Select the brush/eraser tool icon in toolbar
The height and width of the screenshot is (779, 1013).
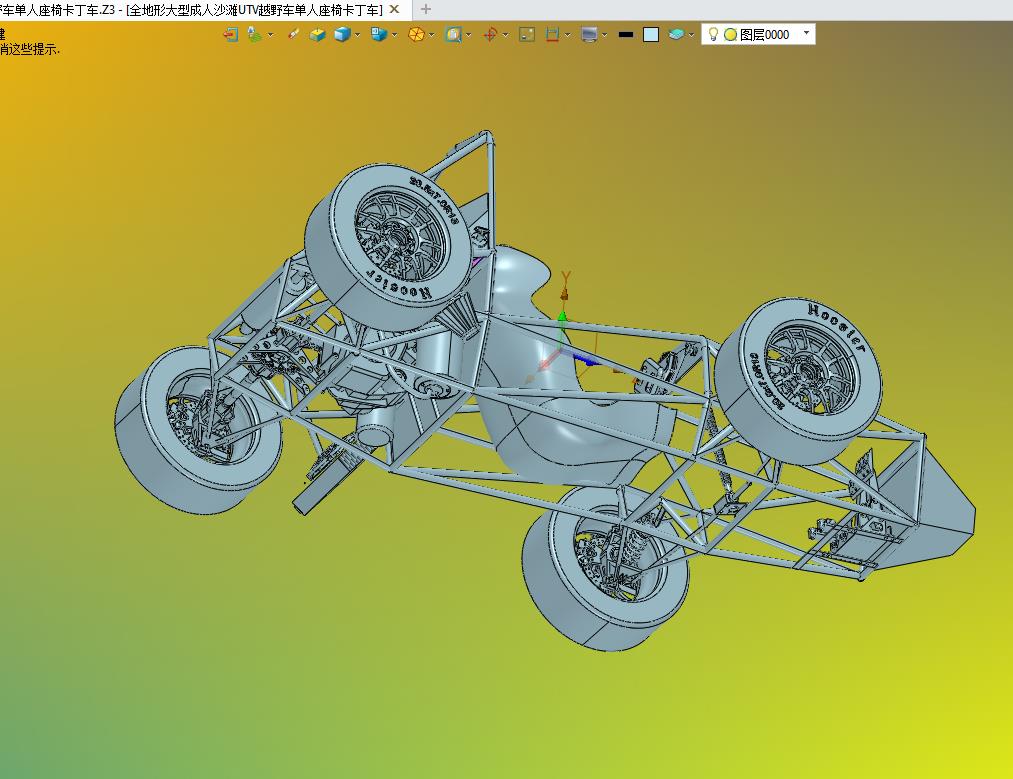click(294, 34)
